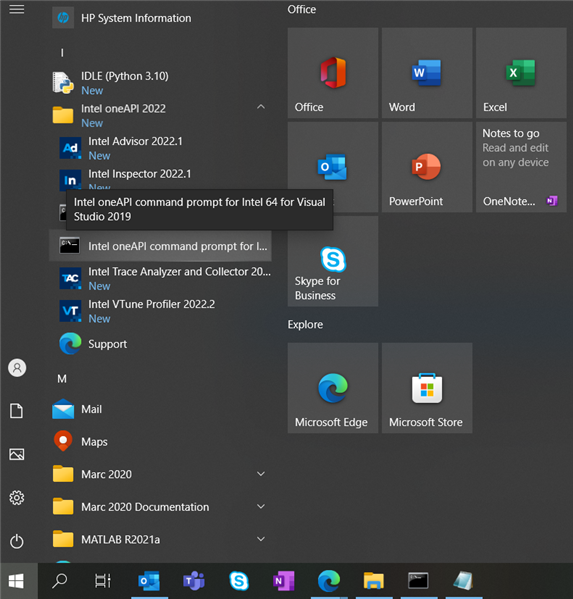This screenshot has width=573, height=599.
Task: Open Outlook from the taskbar
Action: (x=149, y=581)
